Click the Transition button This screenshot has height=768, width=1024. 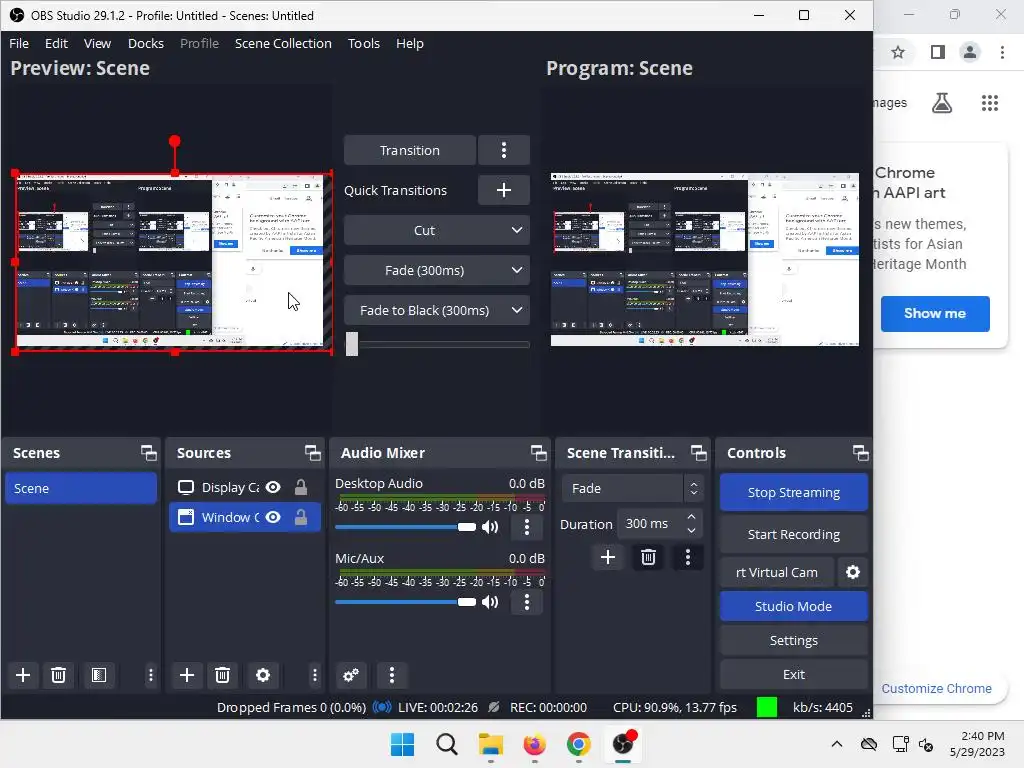410,150
